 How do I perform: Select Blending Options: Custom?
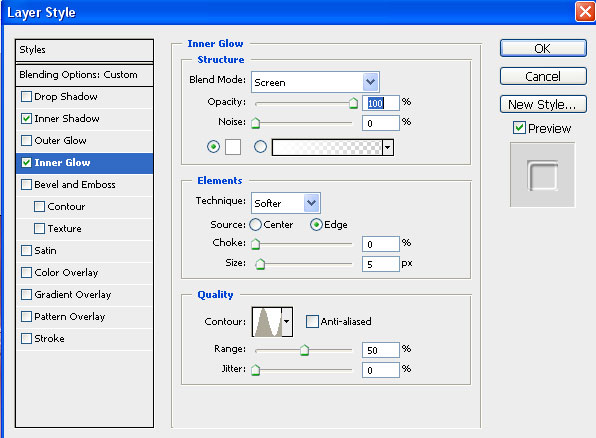pyautogui.click(x=84, y=75)
